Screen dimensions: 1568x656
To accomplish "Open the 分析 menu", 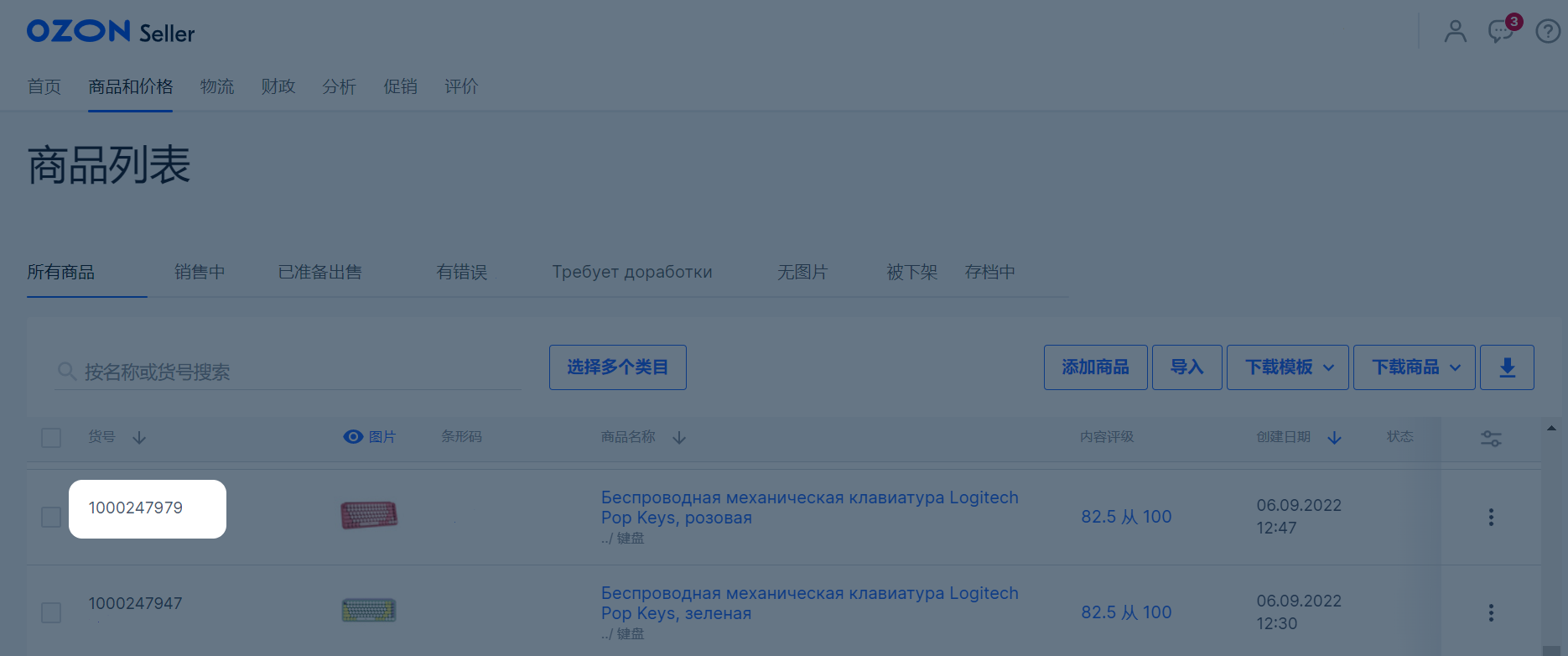I will tap(340, 86).
